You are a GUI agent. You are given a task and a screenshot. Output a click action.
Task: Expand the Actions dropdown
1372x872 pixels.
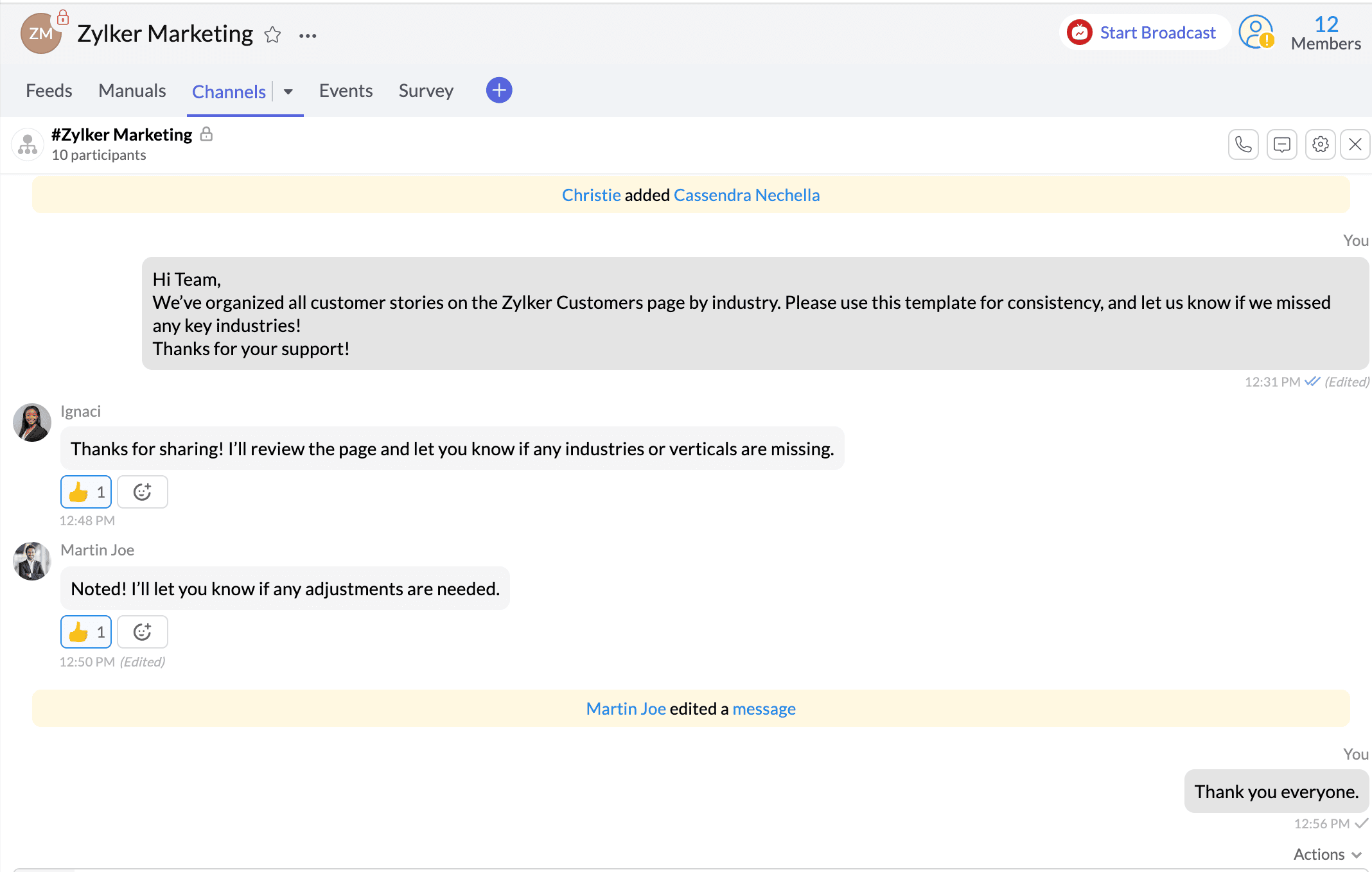[1327, 854]
